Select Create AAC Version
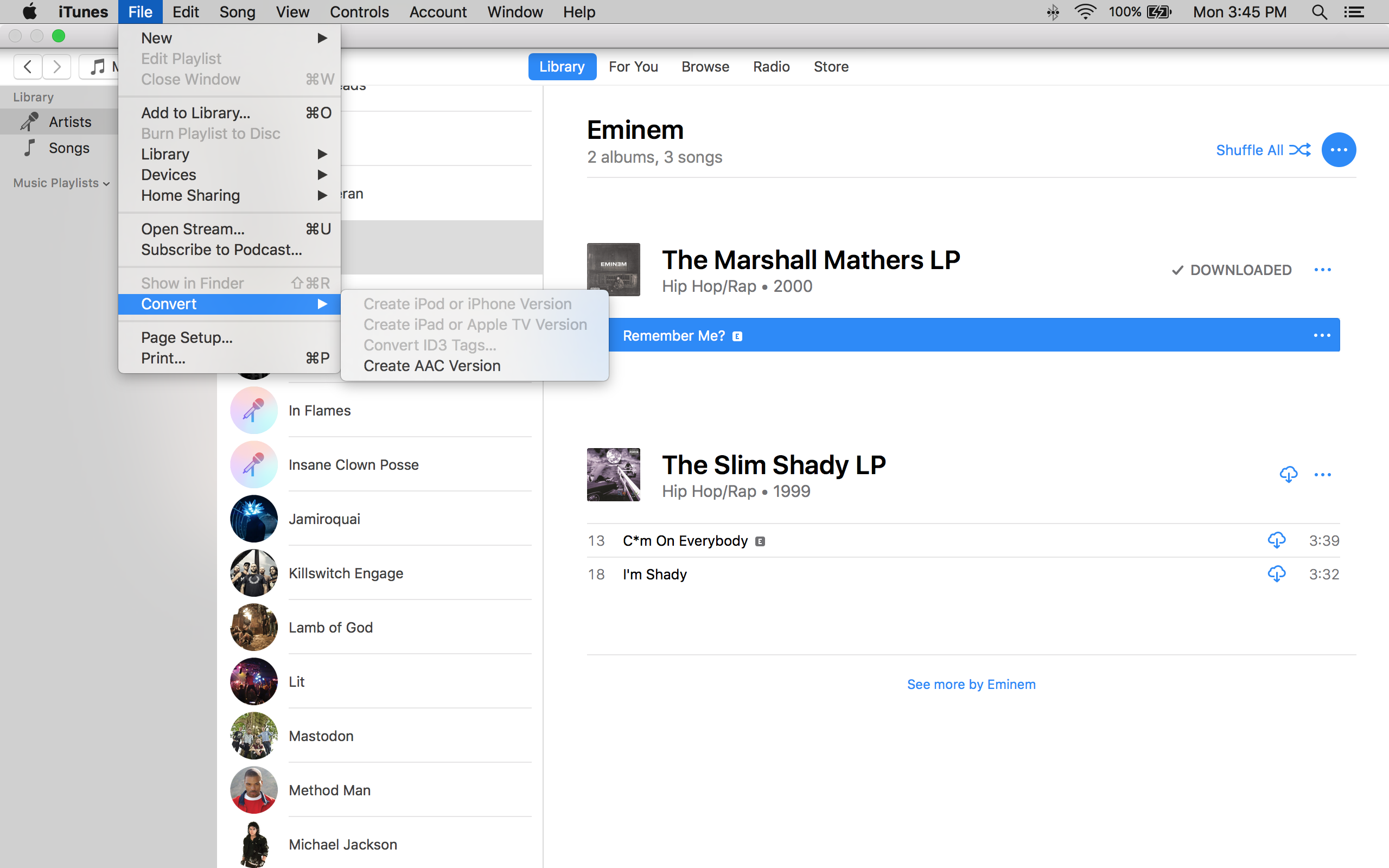 [432, 366]
